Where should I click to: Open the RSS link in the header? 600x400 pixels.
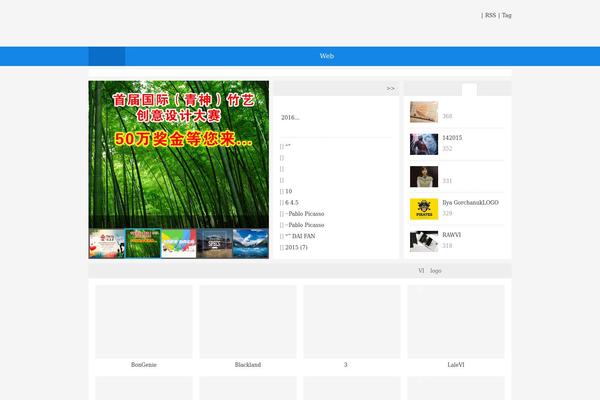pos(490,15)
